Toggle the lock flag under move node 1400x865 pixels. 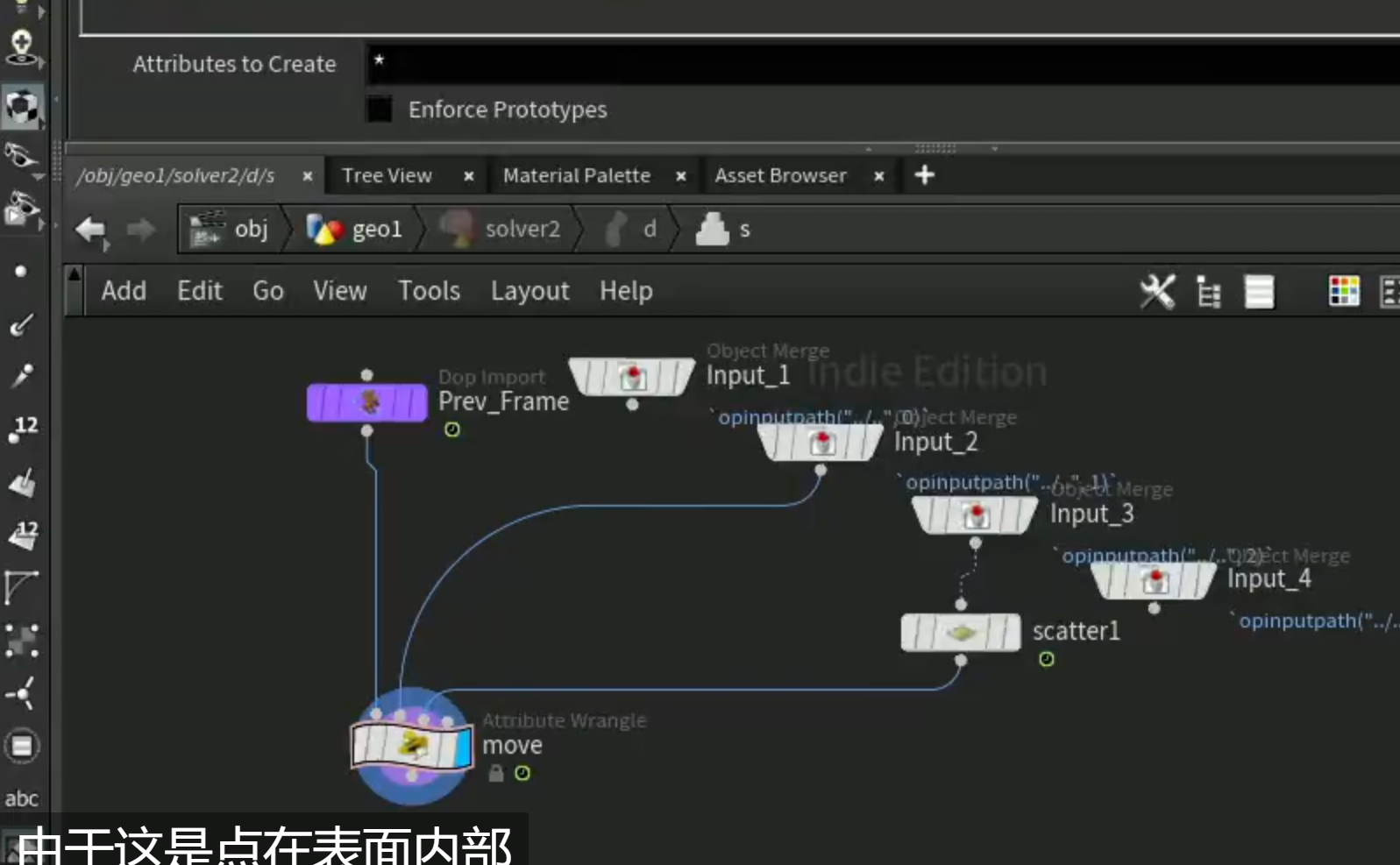tap(496, 773)
